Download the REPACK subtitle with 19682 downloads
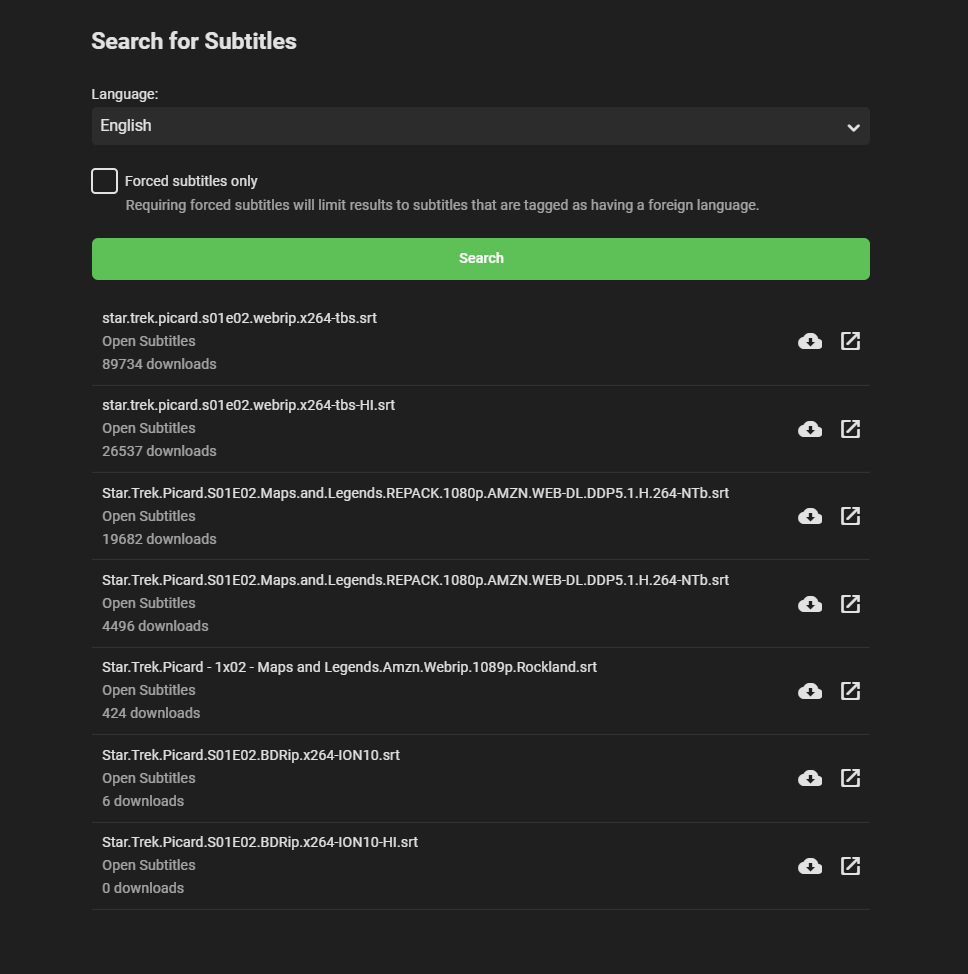Viewport: 968px width, 974px height. click(x=810, y=516)
